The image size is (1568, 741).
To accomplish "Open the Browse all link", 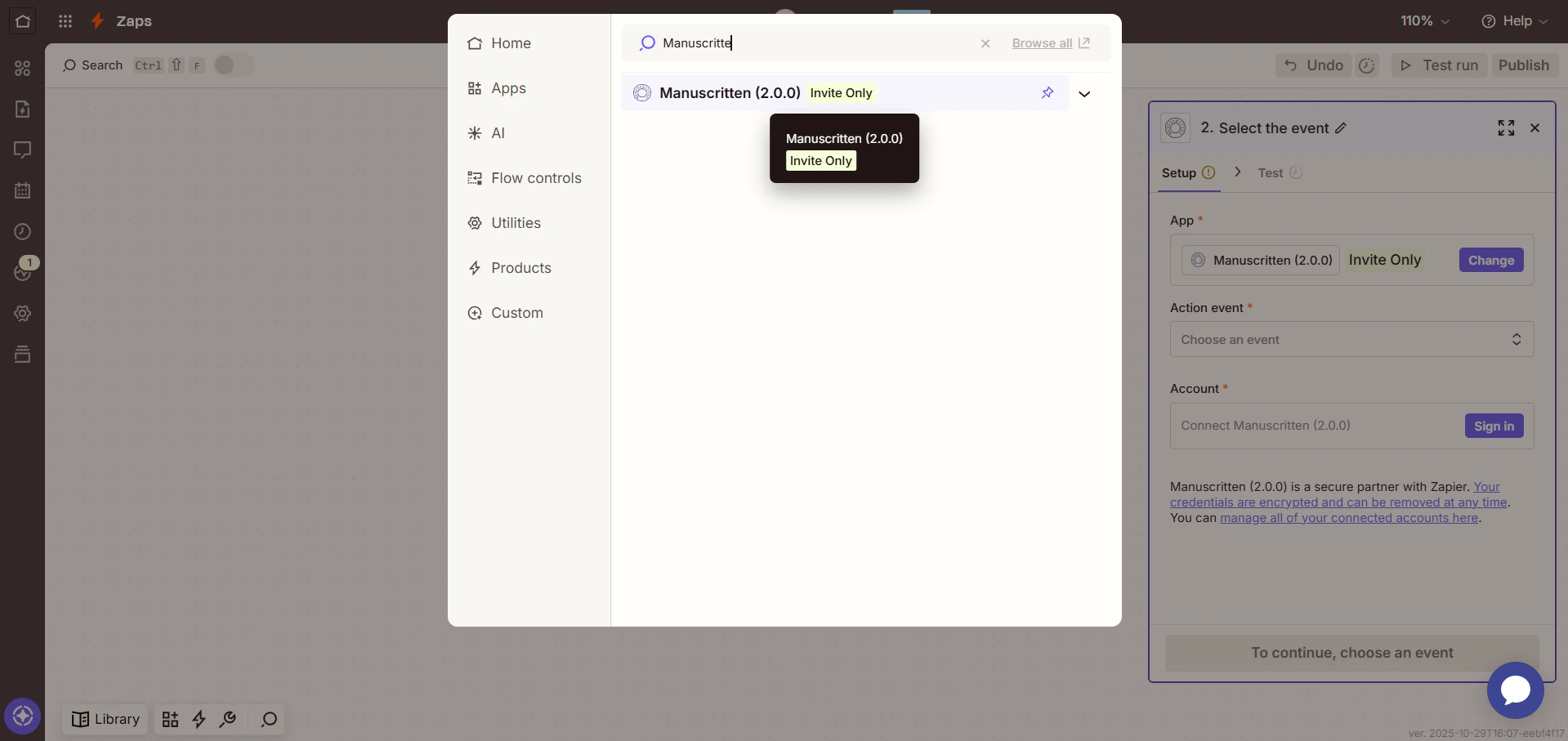I will [1044, 43].
